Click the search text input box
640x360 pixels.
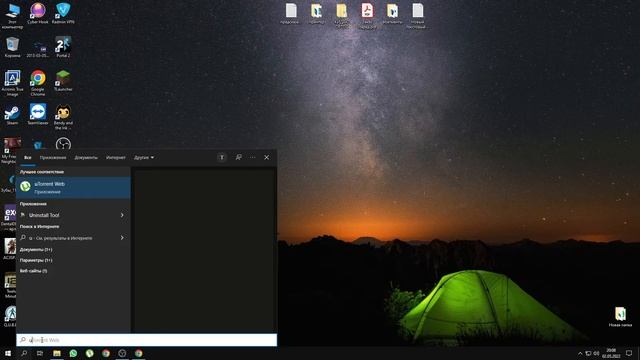(x=147, y=340)
